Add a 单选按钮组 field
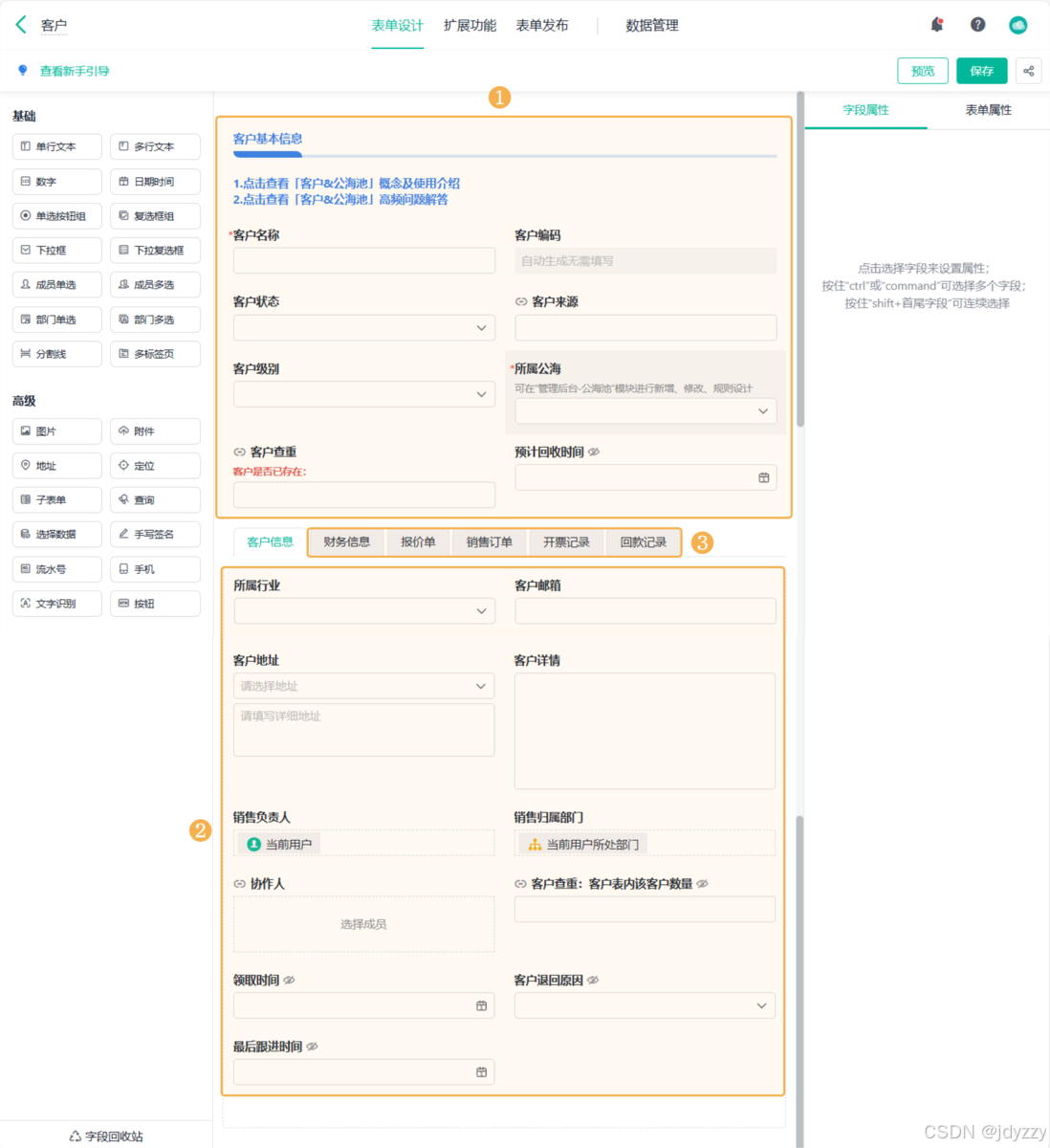Viewport: 1050px width, 1148px height. click(x=57, y=216)
